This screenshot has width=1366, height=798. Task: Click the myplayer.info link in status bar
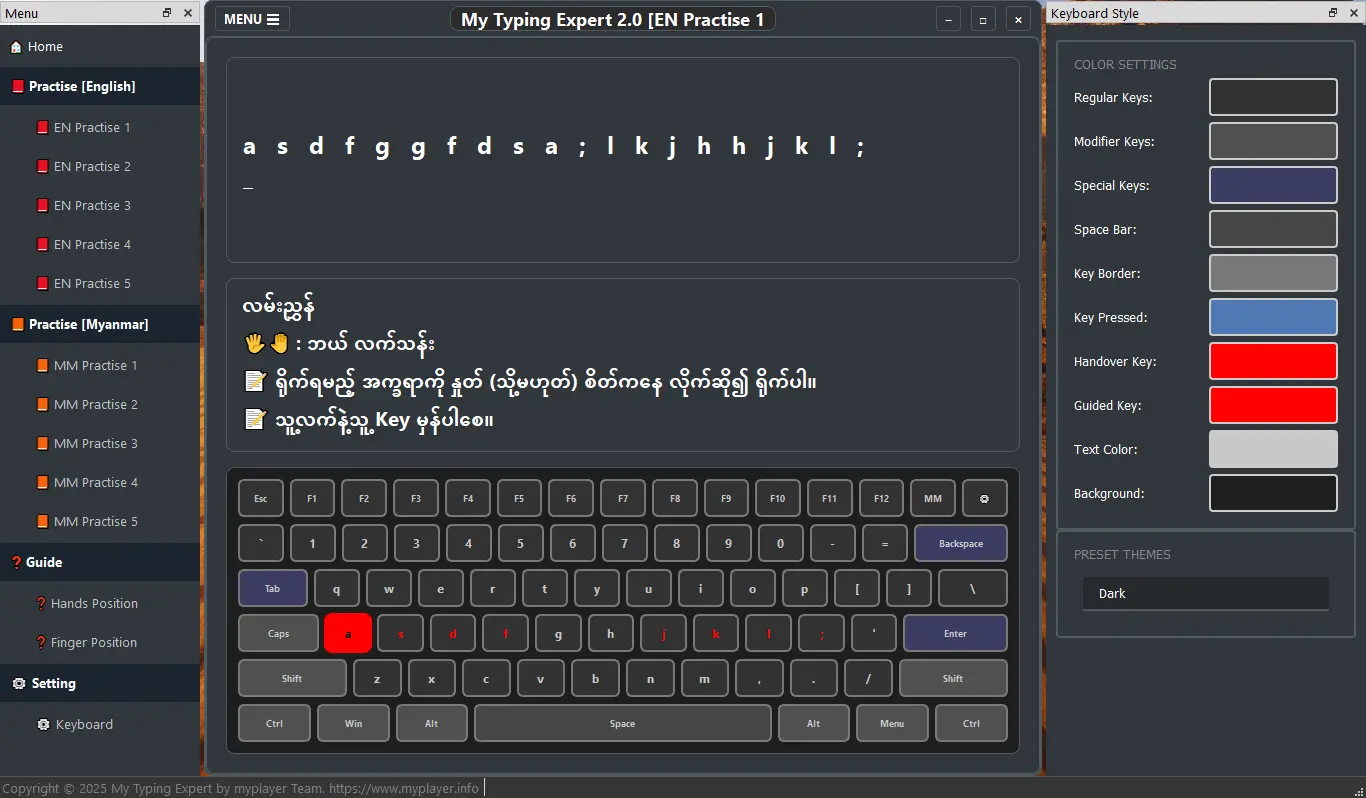(404, 788)
